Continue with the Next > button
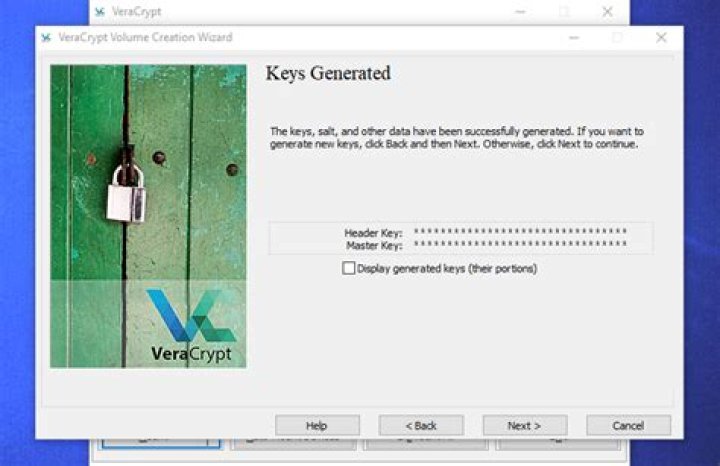 pos(525,426)
